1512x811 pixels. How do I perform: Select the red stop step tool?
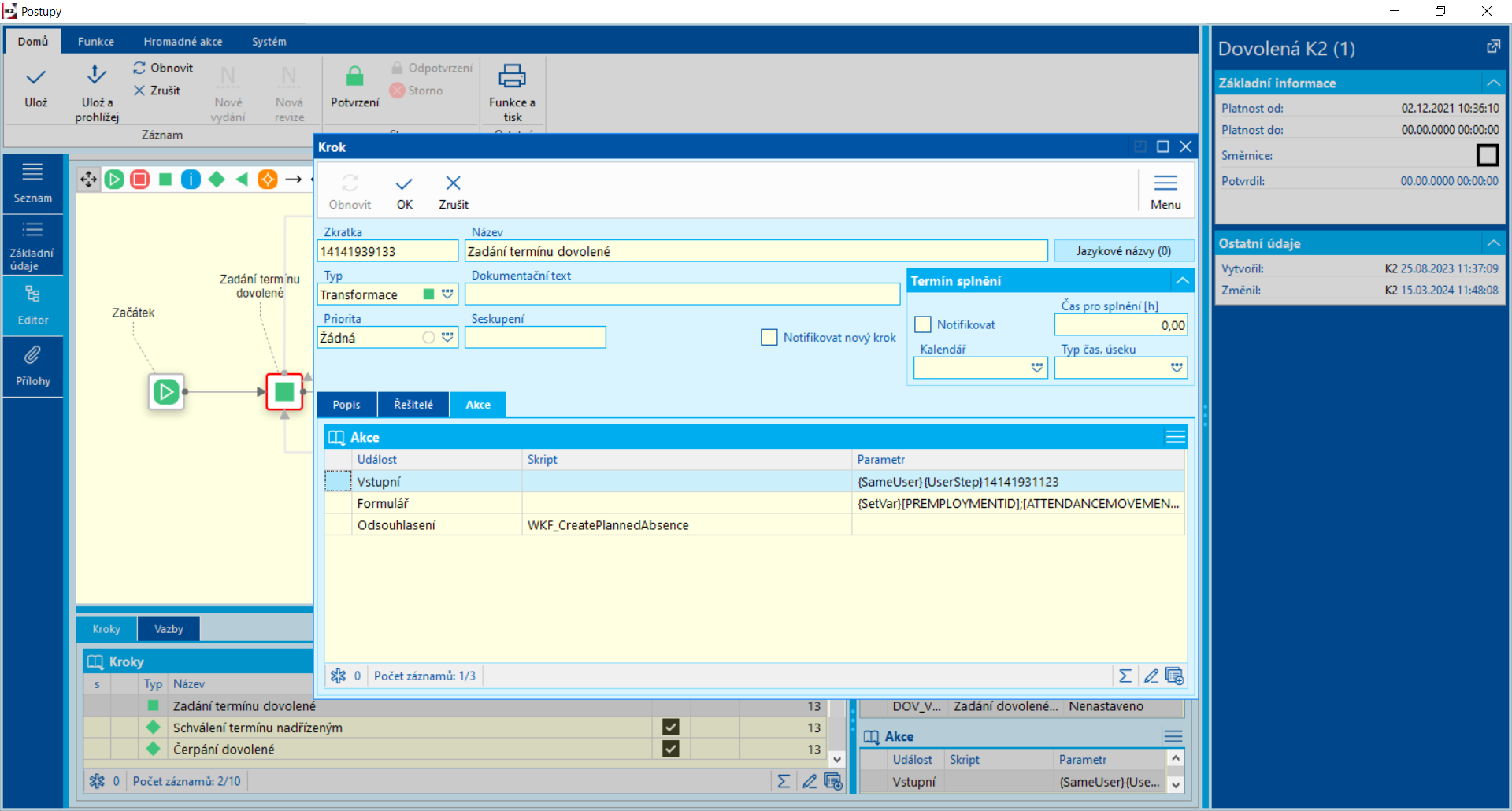[140, 180]
